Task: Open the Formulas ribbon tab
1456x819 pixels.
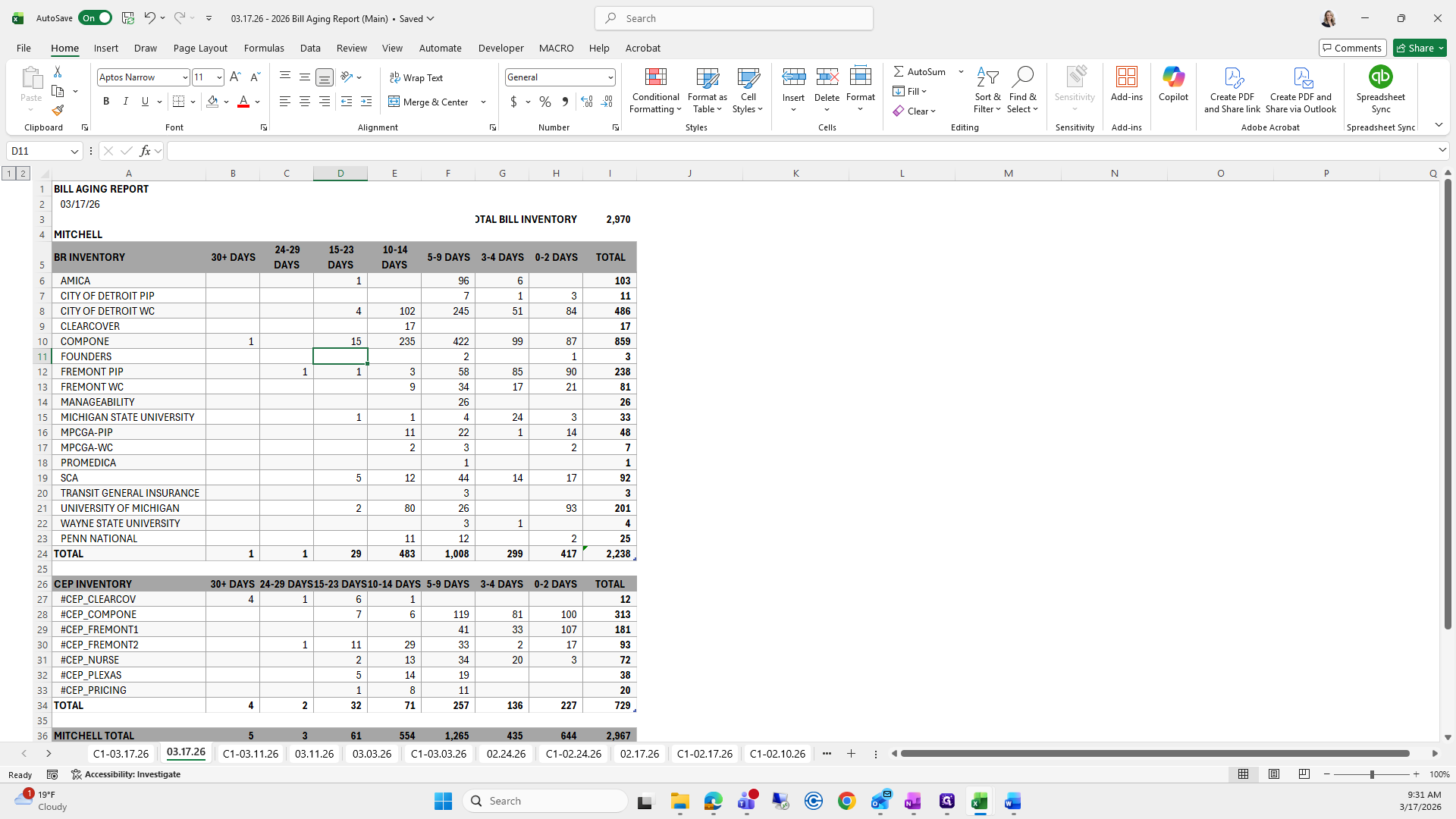Action: click(x=264, y=48)
